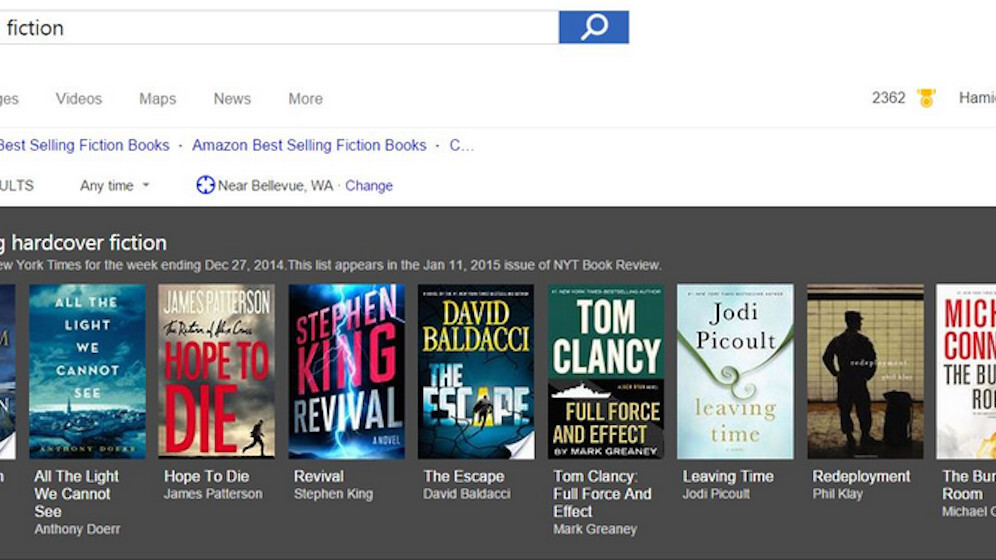Select the Leaving Time book cover
This screenshot has width=996, height=560.
point(735,371)
